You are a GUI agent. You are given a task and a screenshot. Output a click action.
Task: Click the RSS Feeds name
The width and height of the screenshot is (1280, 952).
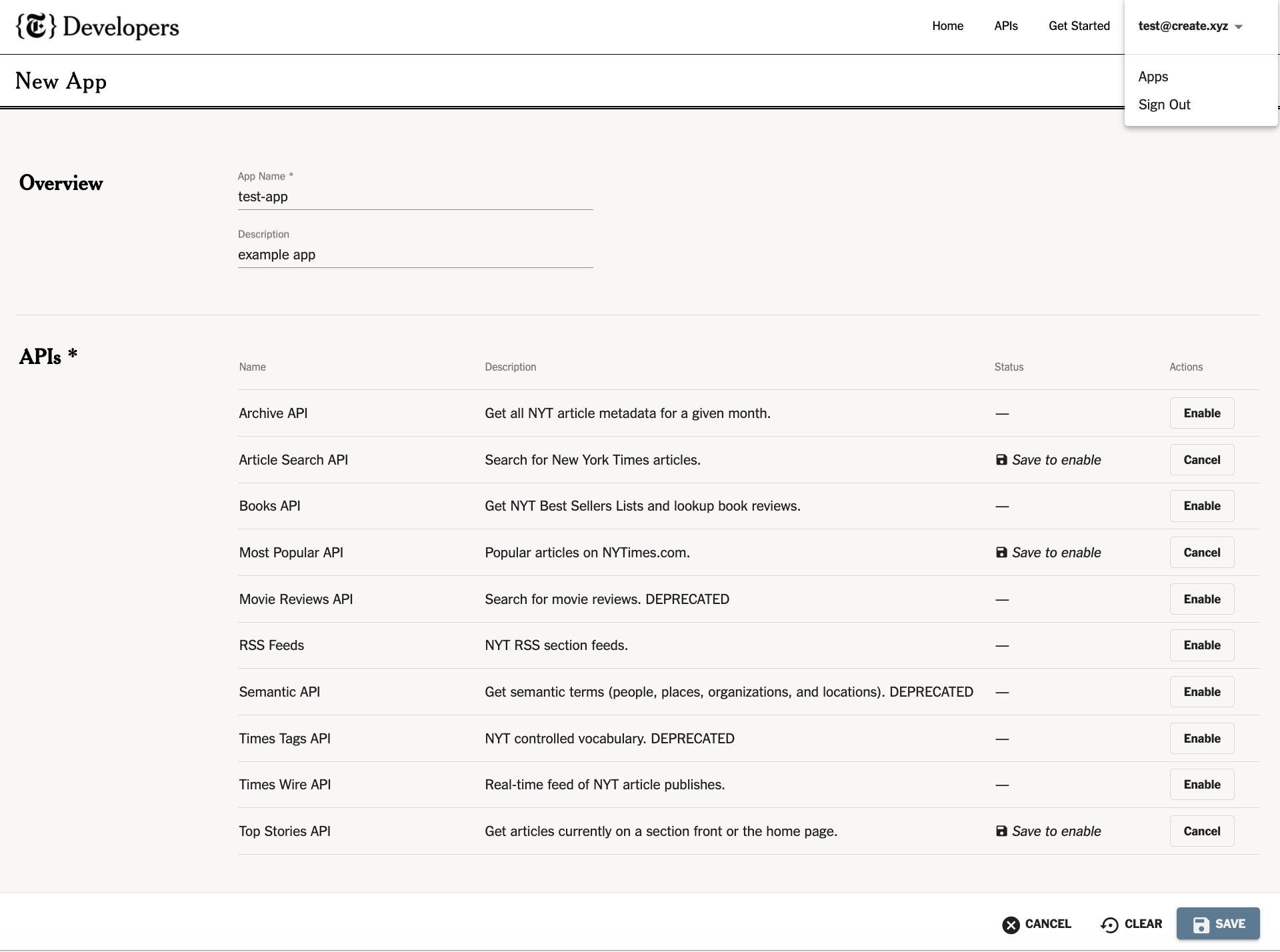click(271, 645)
